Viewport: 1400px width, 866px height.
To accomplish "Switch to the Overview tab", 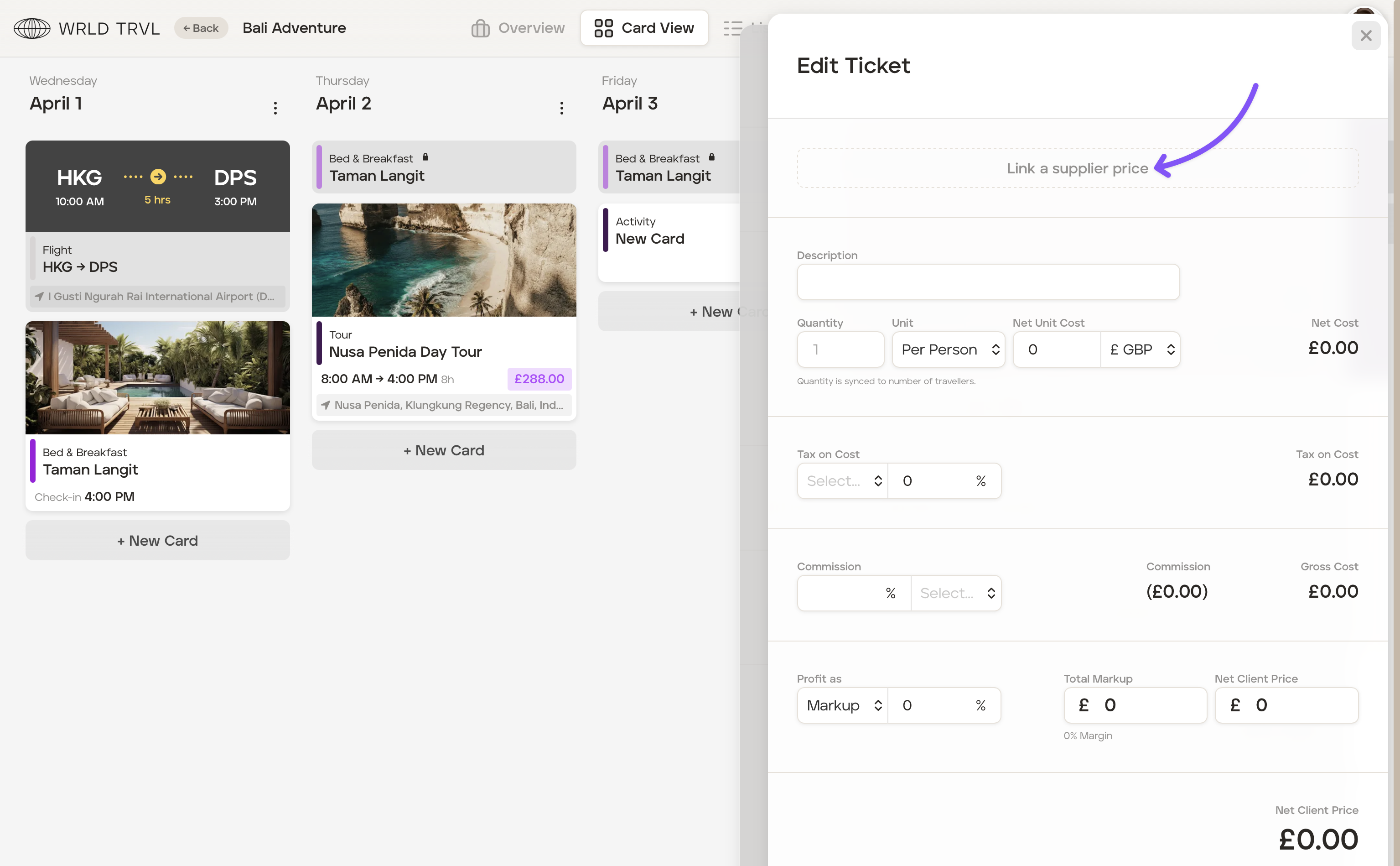I will coord(518,28).
